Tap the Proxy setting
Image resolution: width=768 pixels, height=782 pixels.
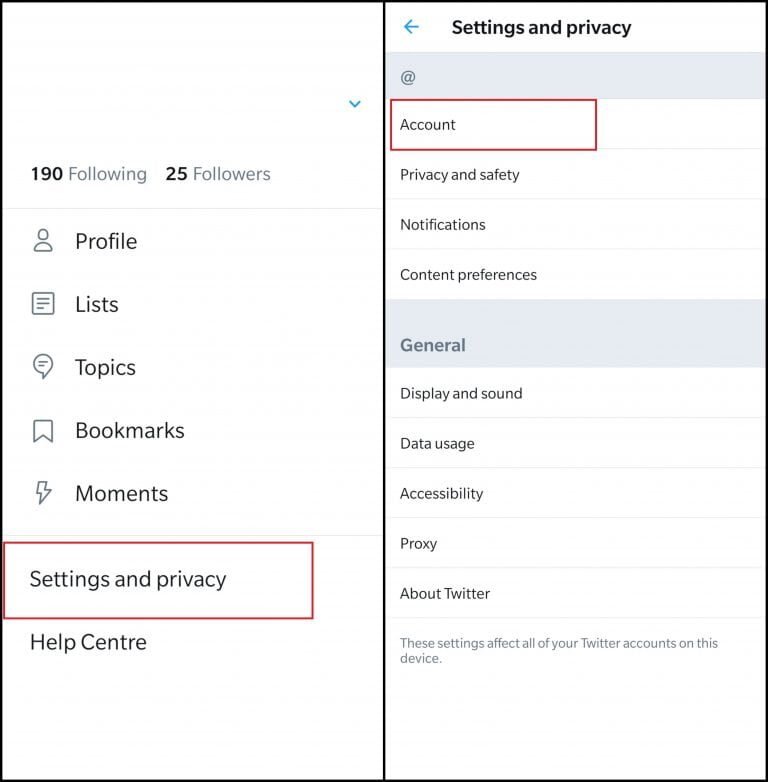(x=419, y=544)
